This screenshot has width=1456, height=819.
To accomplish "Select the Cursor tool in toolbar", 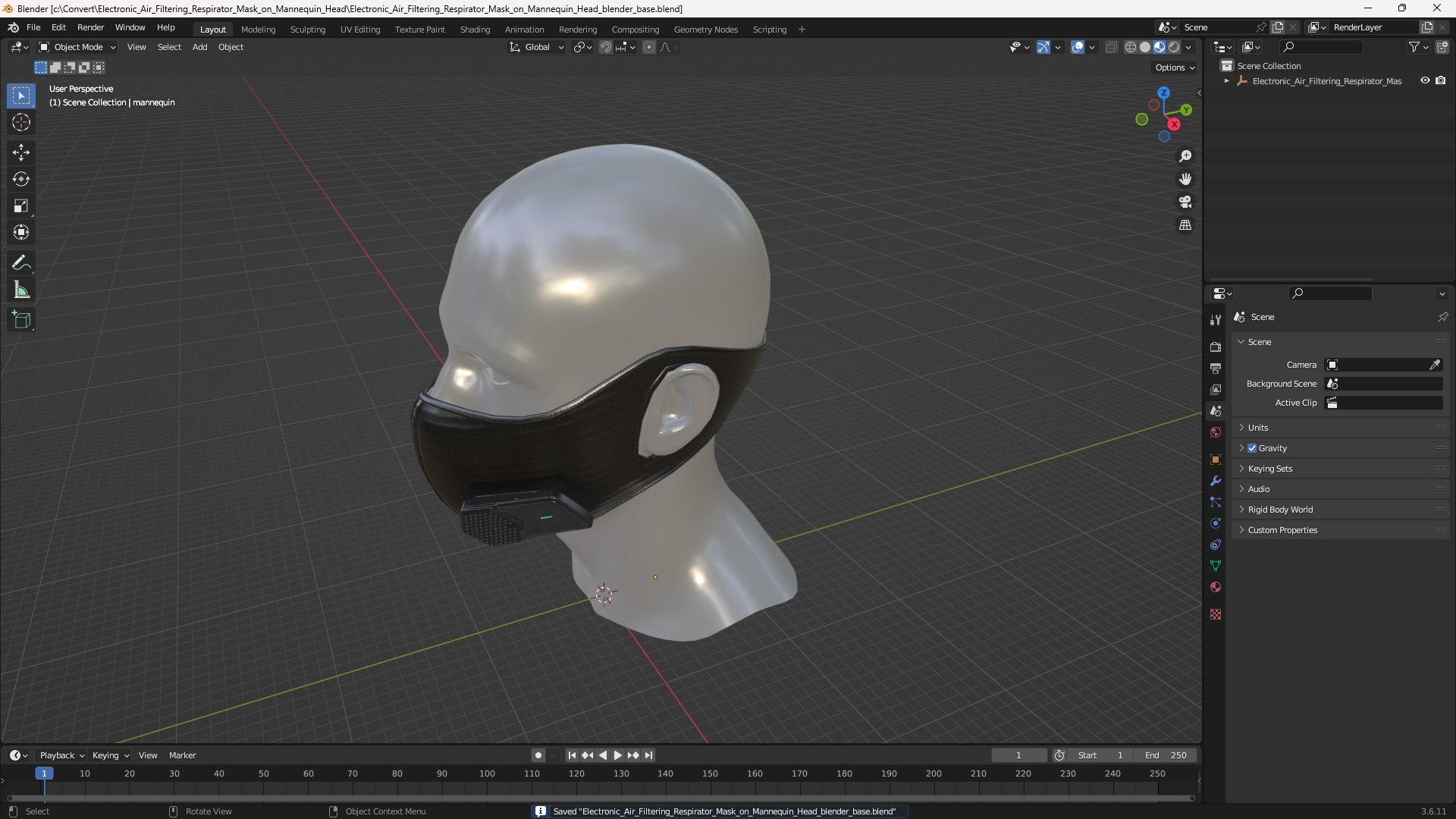I will tap(21, 122).
